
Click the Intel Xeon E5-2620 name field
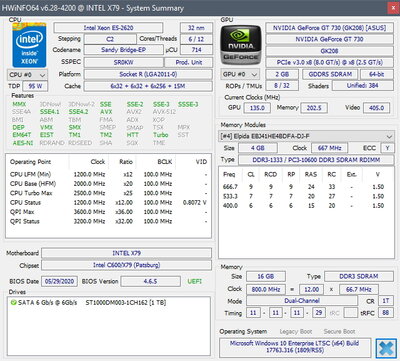[x=108, y=28]
